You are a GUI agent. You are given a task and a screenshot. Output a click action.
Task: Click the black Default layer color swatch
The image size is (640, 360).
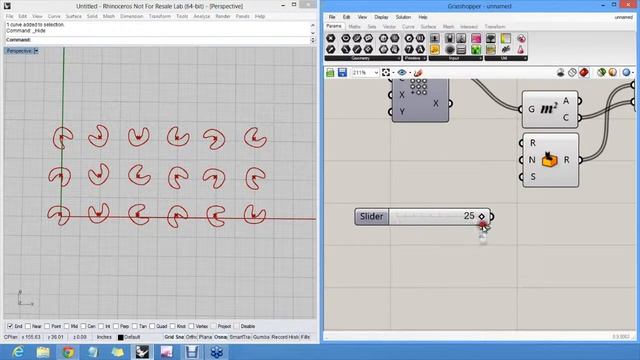point(120,337)
